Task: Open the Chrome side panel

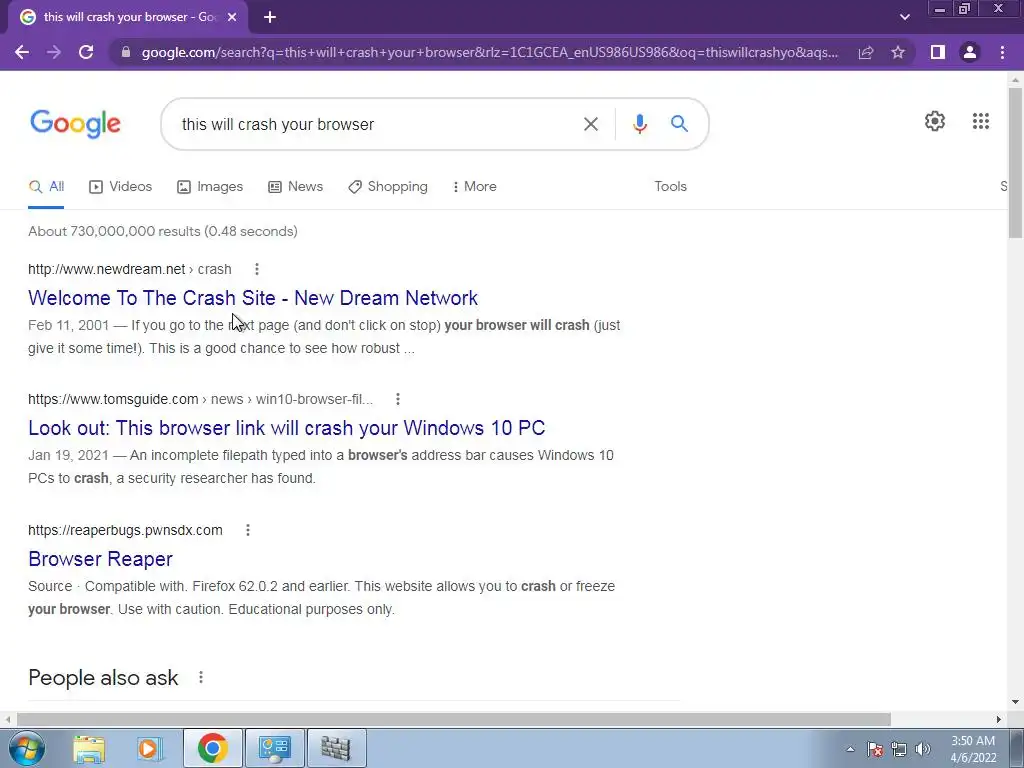Action: [938, 52]
